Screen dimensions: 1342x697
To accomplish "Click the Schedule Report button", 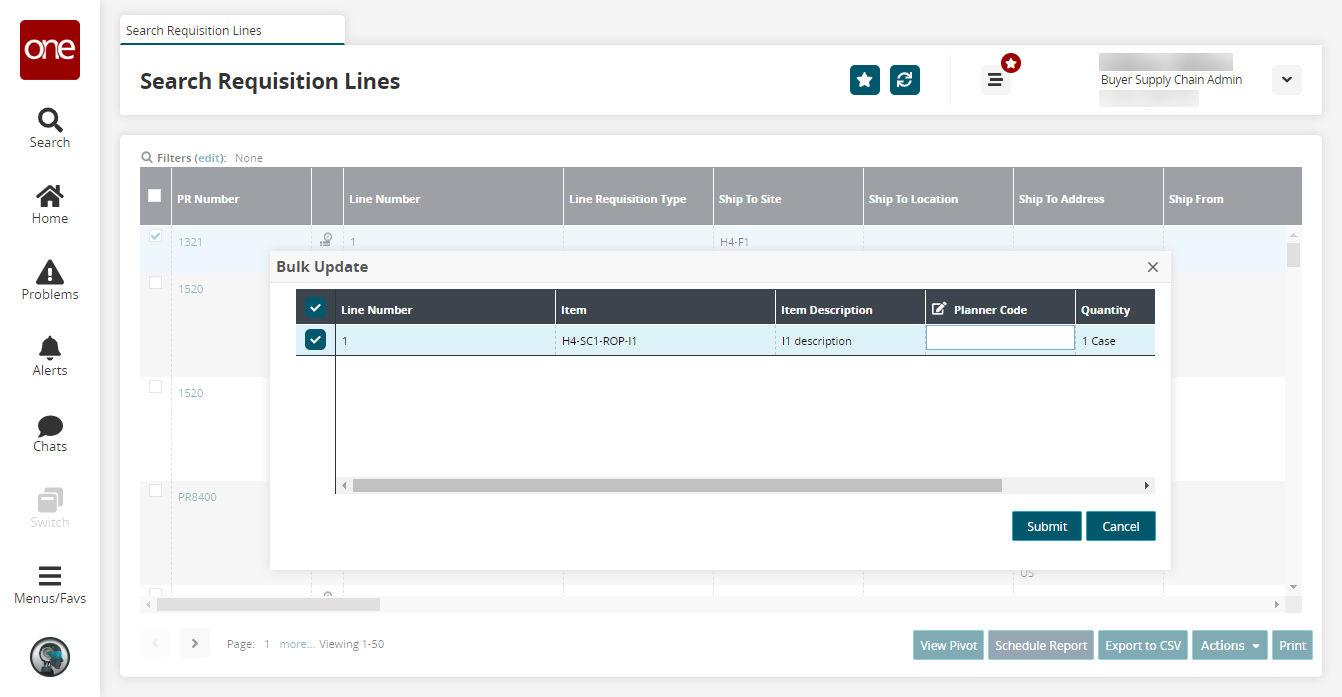I will click(x=1041, y=645).
